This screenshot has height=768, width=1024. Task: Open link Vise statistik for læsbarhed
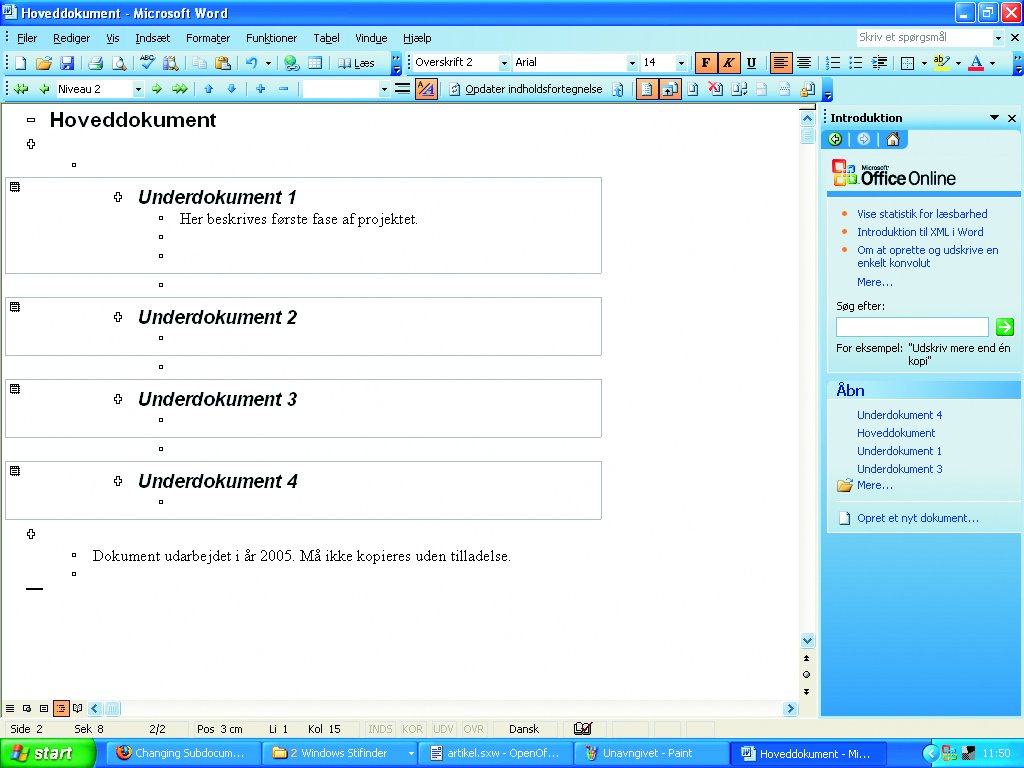pos(921,214)
